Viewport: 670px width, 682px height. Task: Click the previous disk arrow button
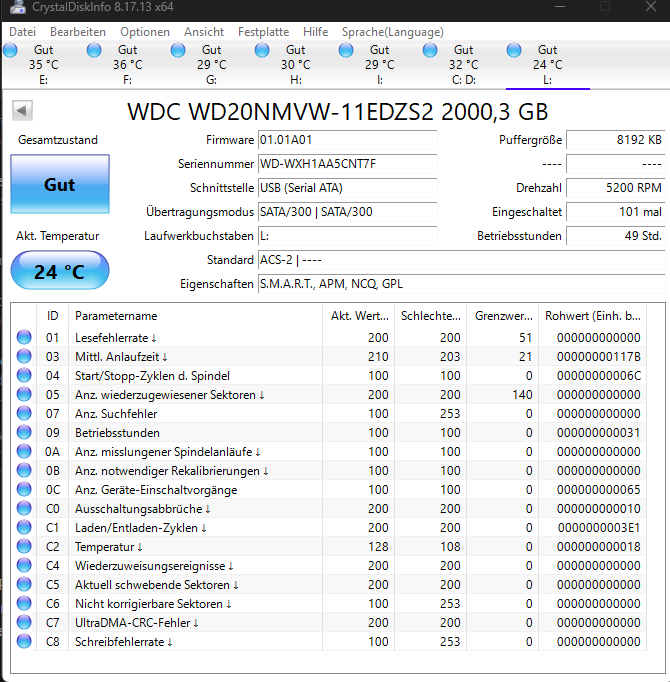(x=22, y=110)
